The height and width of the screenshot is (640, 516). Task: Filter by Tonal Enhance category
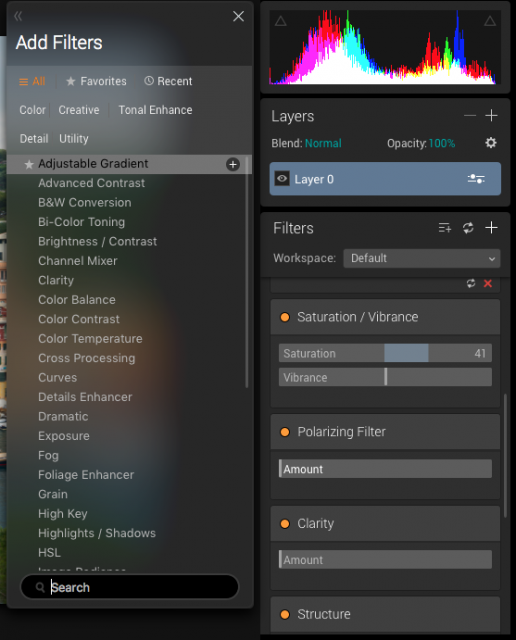pos(155,110)
